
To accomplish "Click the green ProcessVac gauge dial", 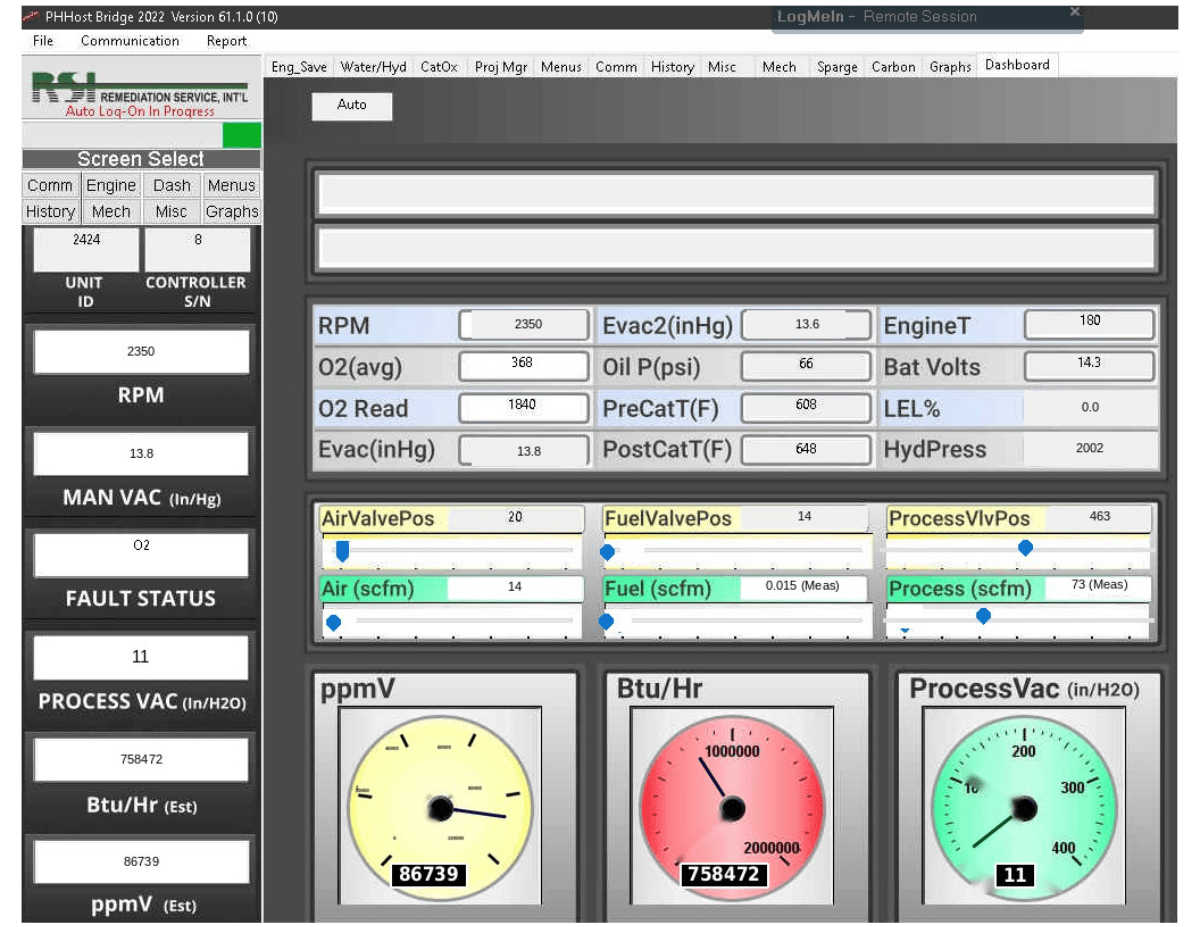I will 1023,806.
